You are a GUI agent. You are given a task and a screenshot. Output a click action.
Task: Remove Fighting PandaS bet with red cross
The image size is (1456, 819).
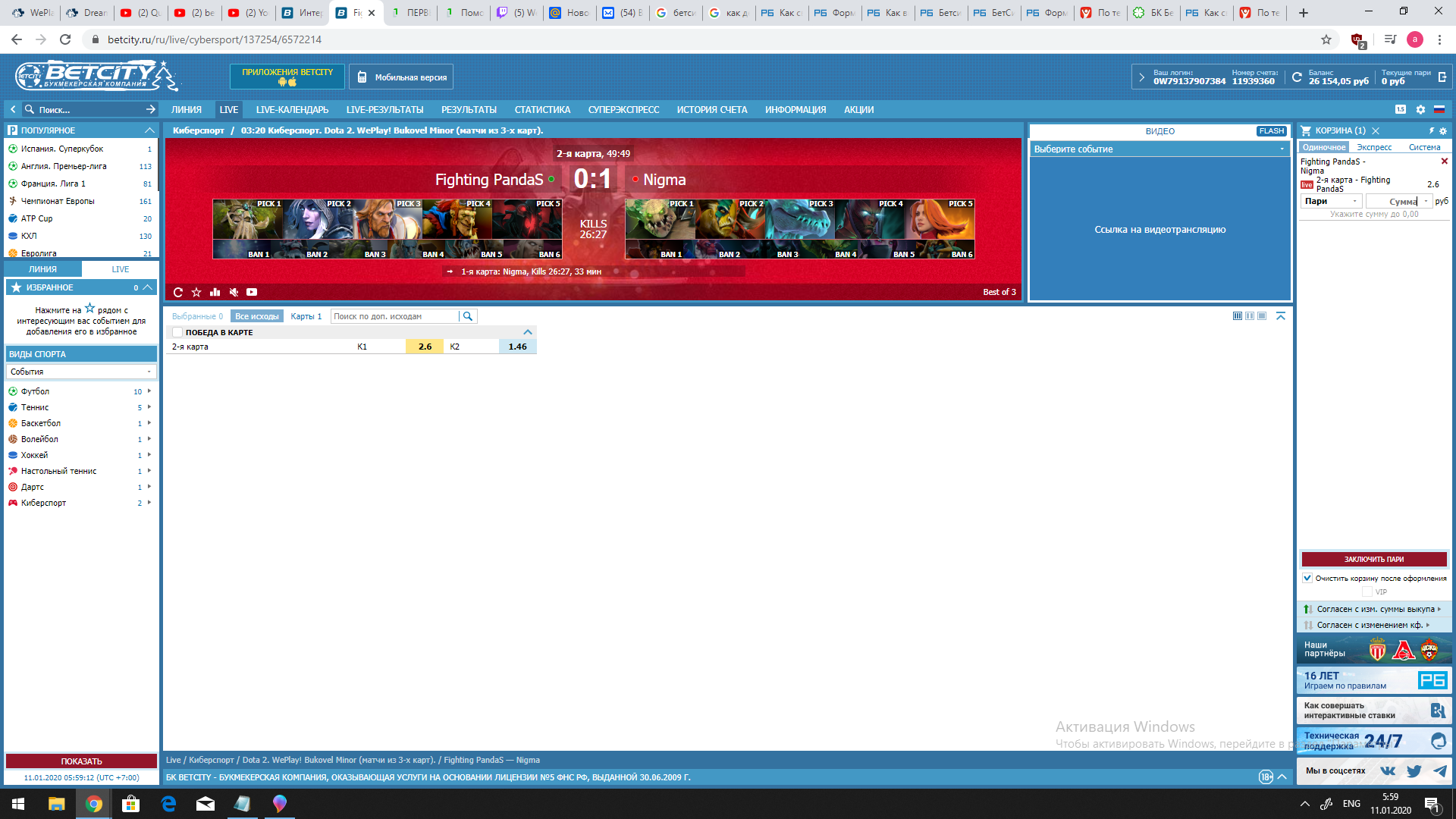pyautogui.click(x=1444, y=161)
